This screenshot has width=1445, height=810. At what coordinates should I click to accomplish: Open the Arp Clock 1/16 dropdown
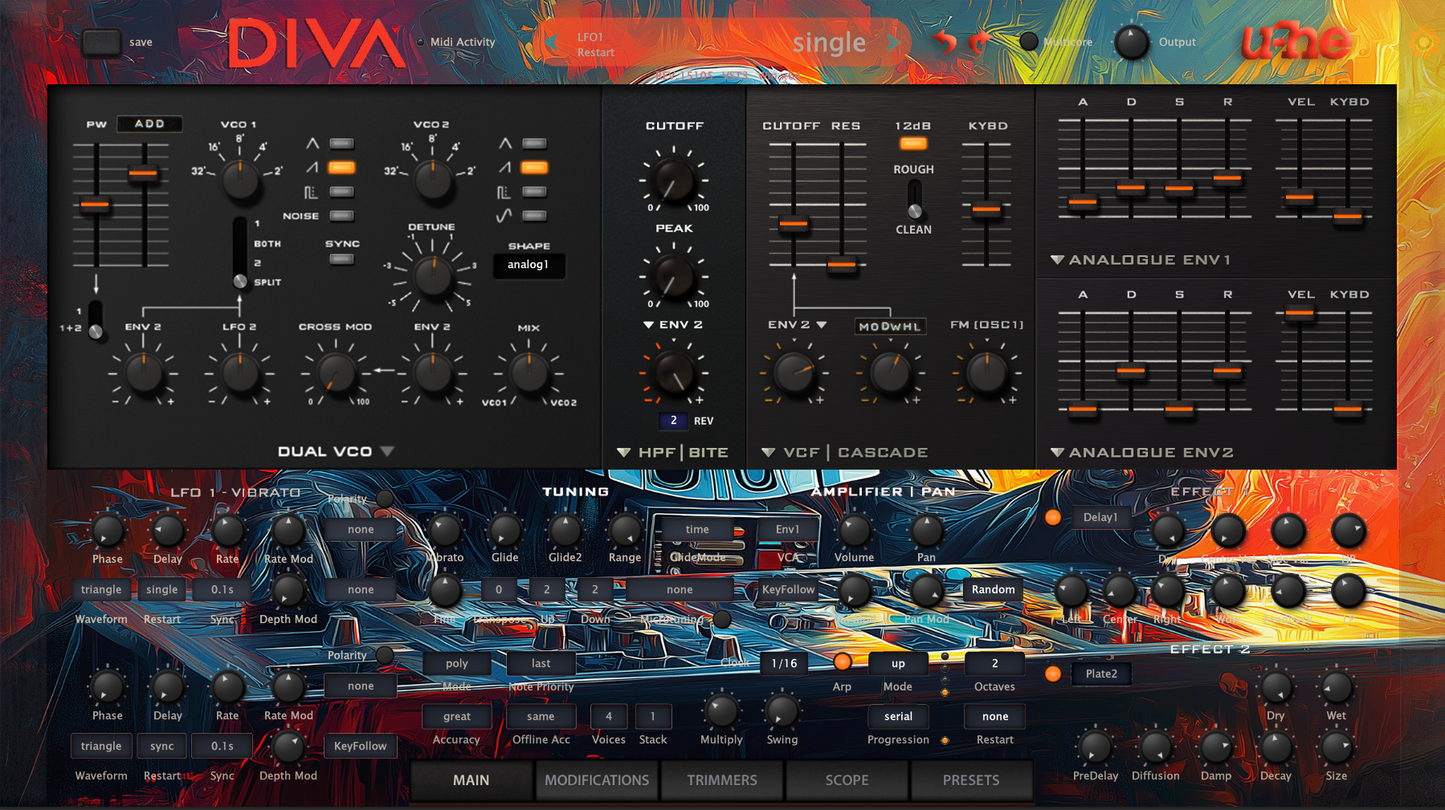coord(784,663)
